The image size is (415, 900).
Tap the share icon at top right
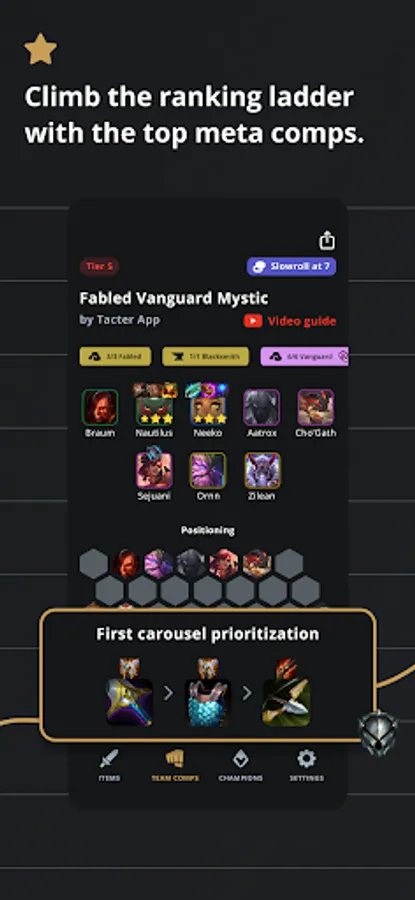tap(327, 240)
